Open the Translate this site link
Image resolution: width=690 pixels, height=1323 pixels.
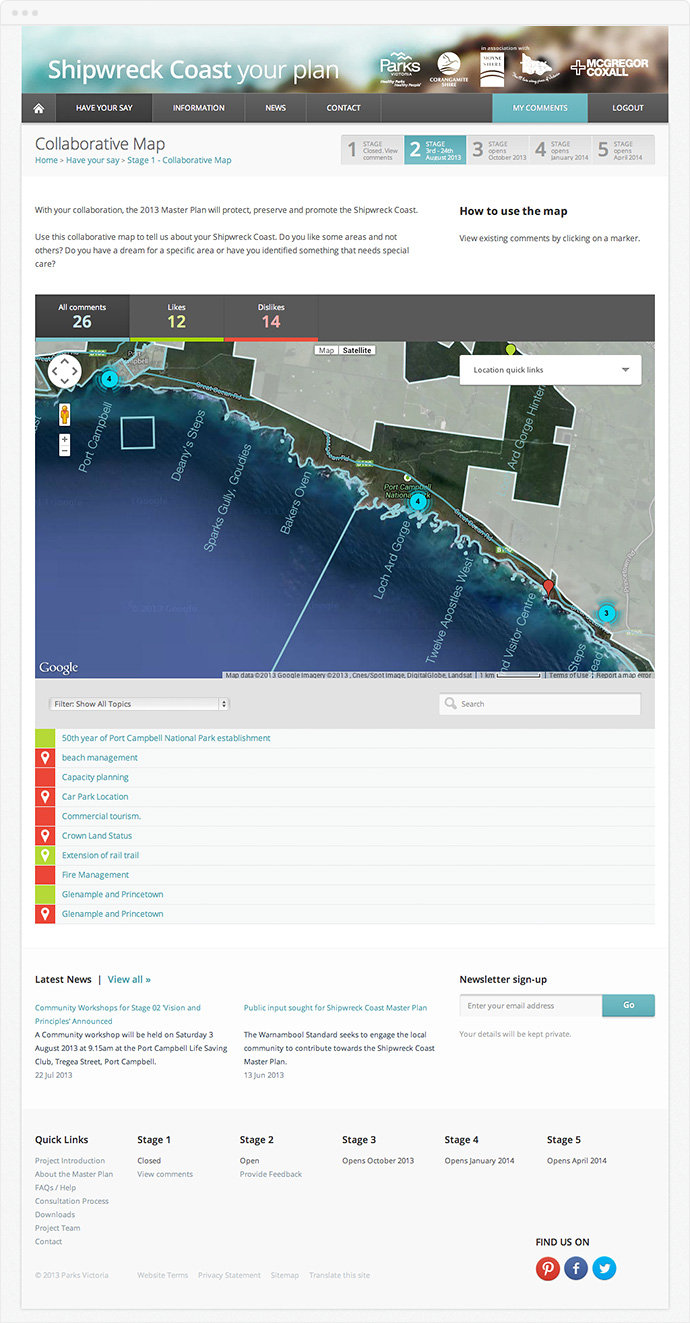[x=339, y=1275]
